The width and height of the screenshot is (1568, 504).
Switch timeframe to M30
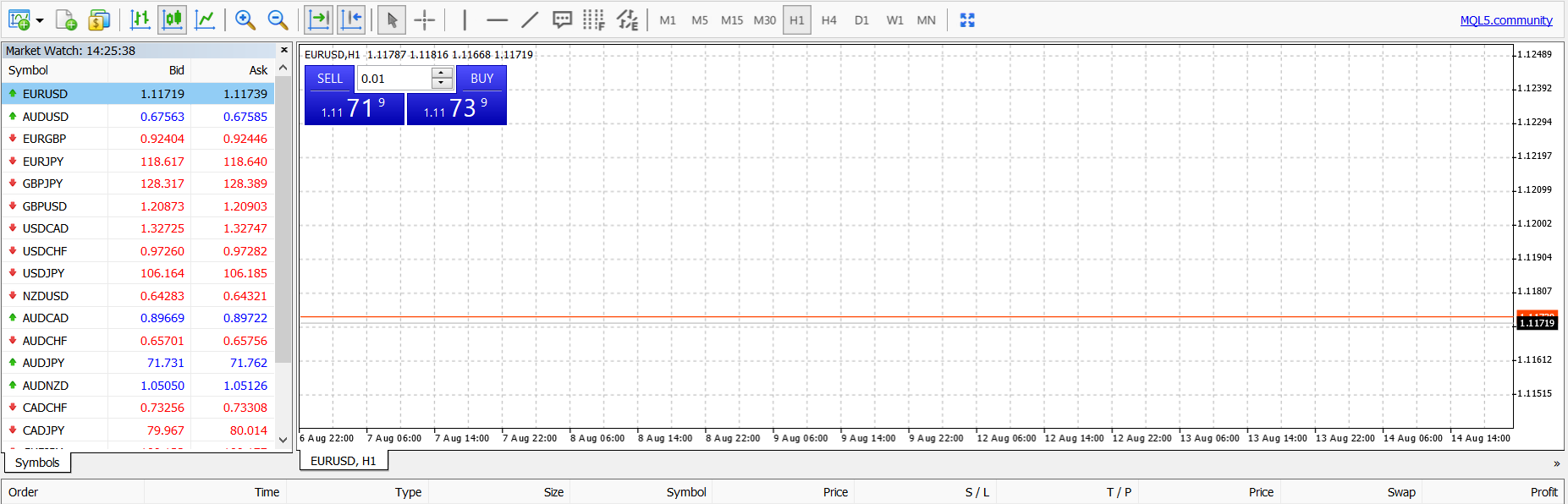(x=765, y=20)
